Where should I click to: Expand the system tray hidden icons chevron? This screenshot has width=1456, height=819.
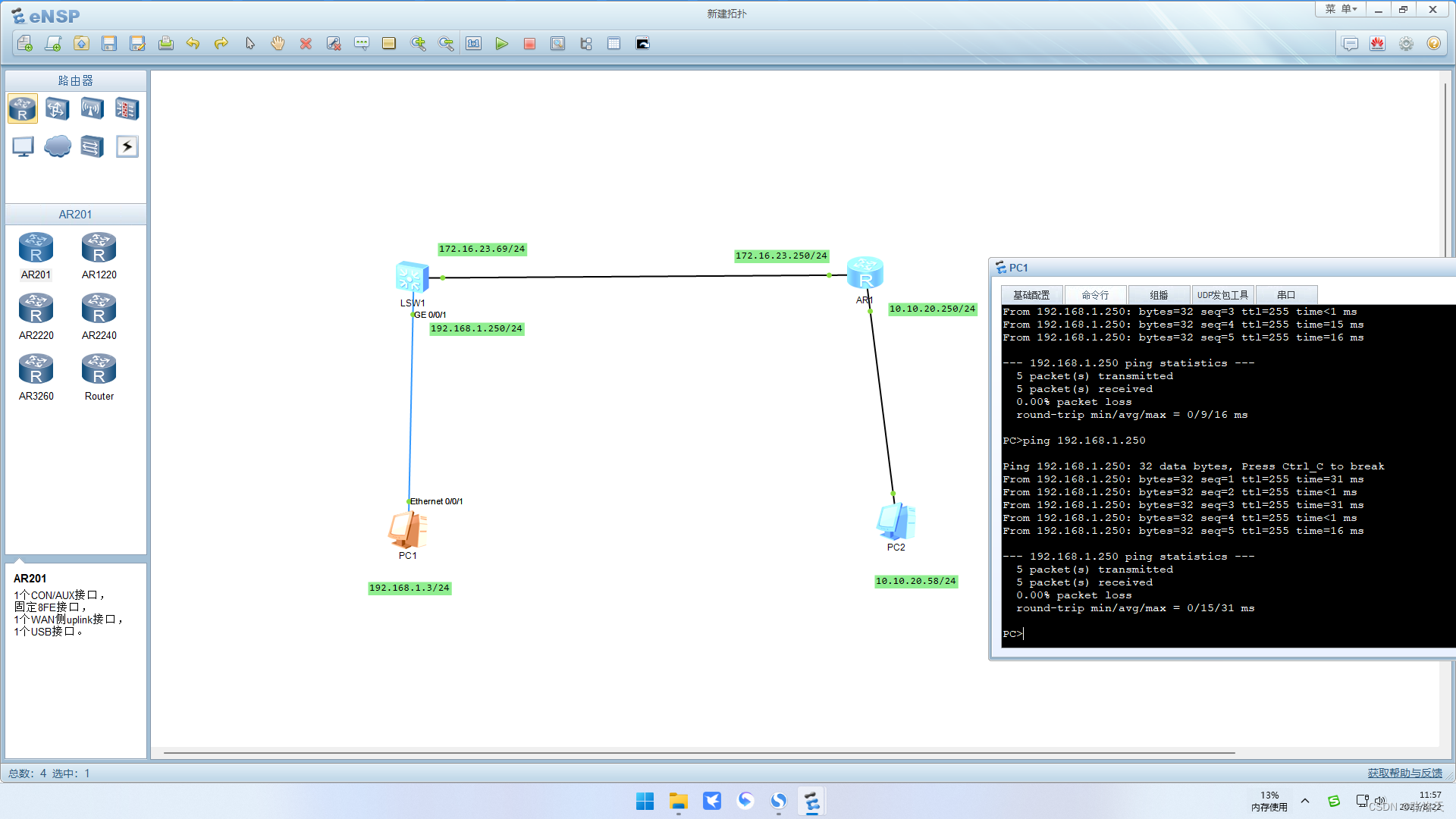tap(1305, 801)
